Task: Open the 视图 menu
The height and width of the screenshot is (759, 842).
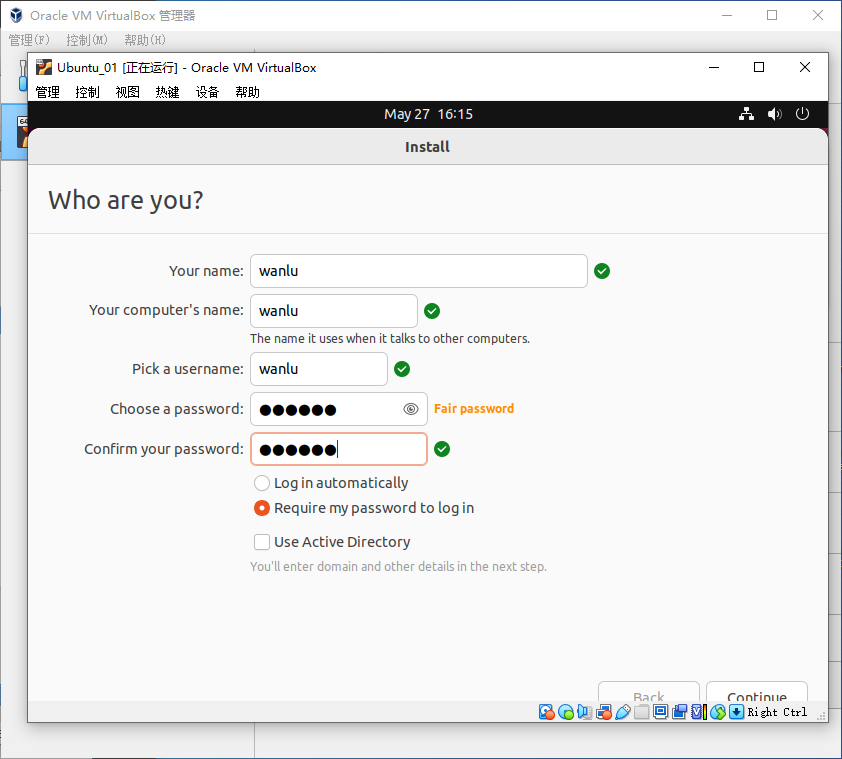Action: pos(127,92)
